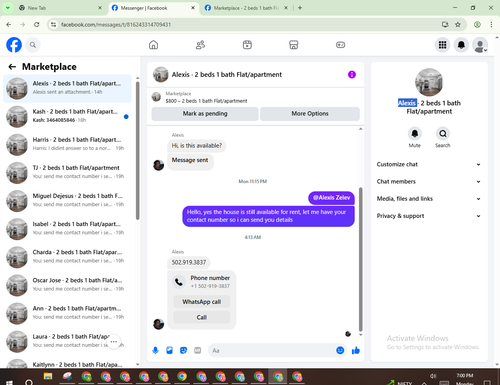Open Friends icon in top navigation
This screenshot has height=385, width=500.
(200, 45)
